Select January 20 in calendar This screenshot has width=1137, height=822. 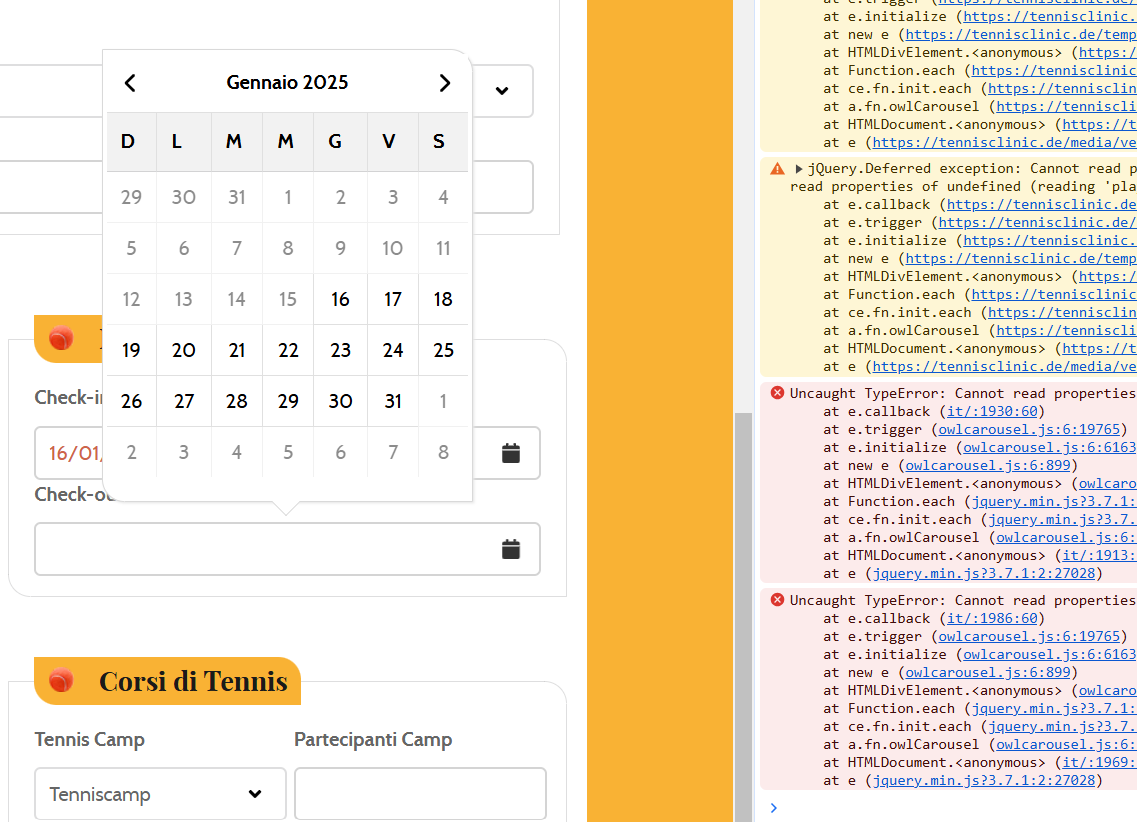pyautogui.click(x=183, y=350)
